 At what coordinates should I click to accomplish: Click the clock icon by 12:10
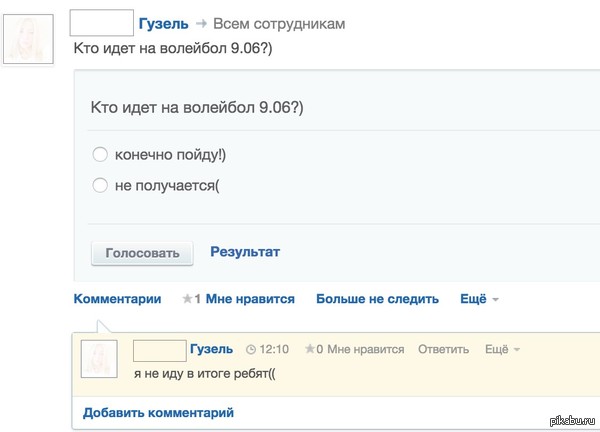click(x=251, y=350)
